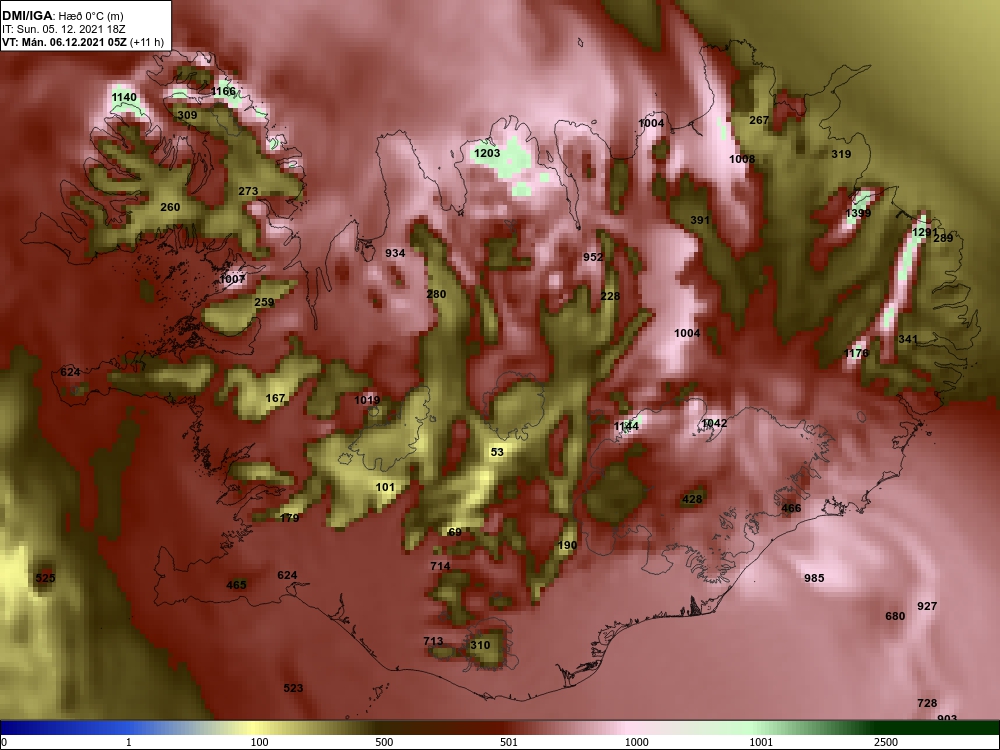Click the '1000' legend tick label
The width and height of the screenshot is (1000, 750).
pyautogui.click(x=636, y=742)
